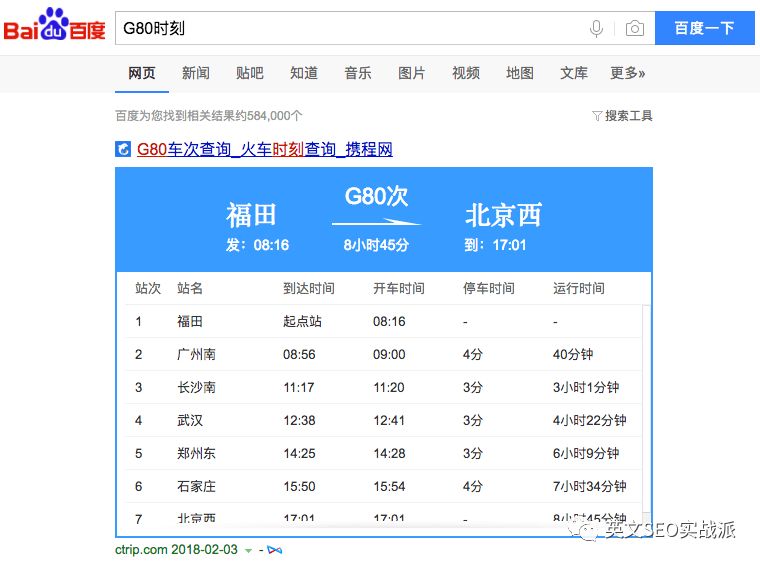760x563 pixels.
Task: Open the 贴吧 tab
Action: tap(250, 73)
